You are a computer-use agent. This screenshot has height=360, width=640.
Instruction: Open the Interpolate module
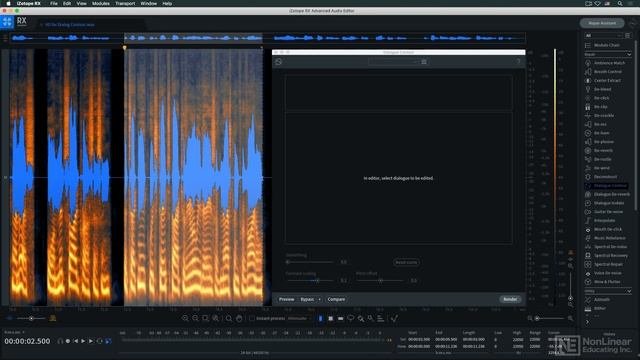click(600, 220)
